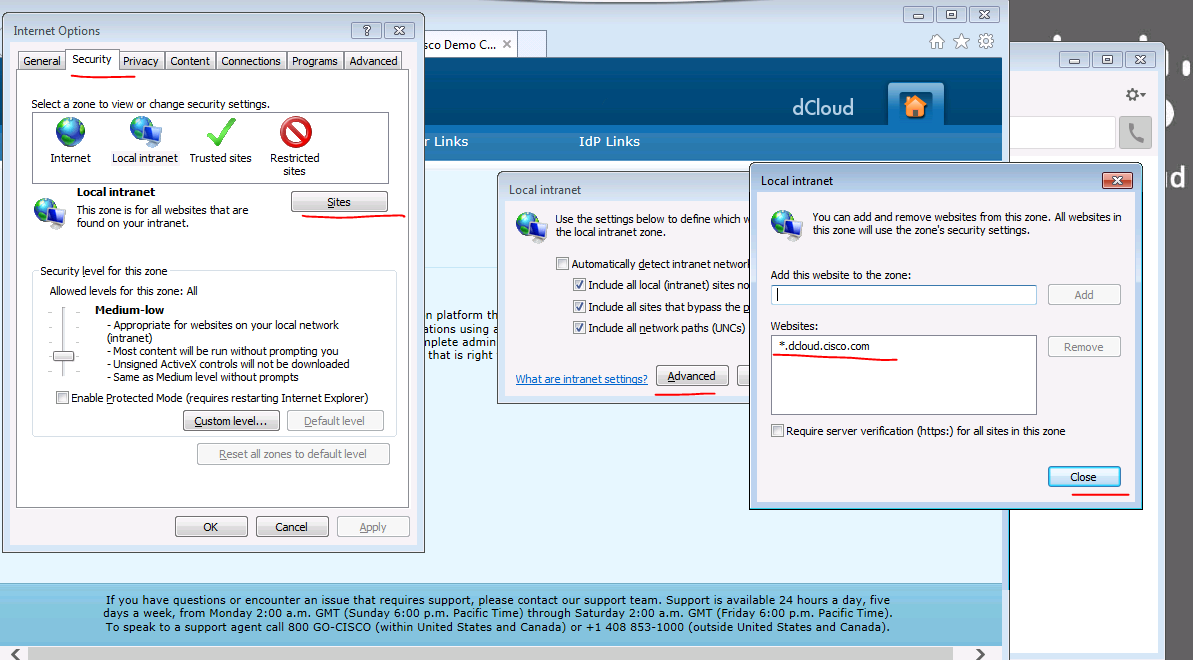Switch to the Security tab
This screenshot has height=660, width=1193.
click(91, 59)
